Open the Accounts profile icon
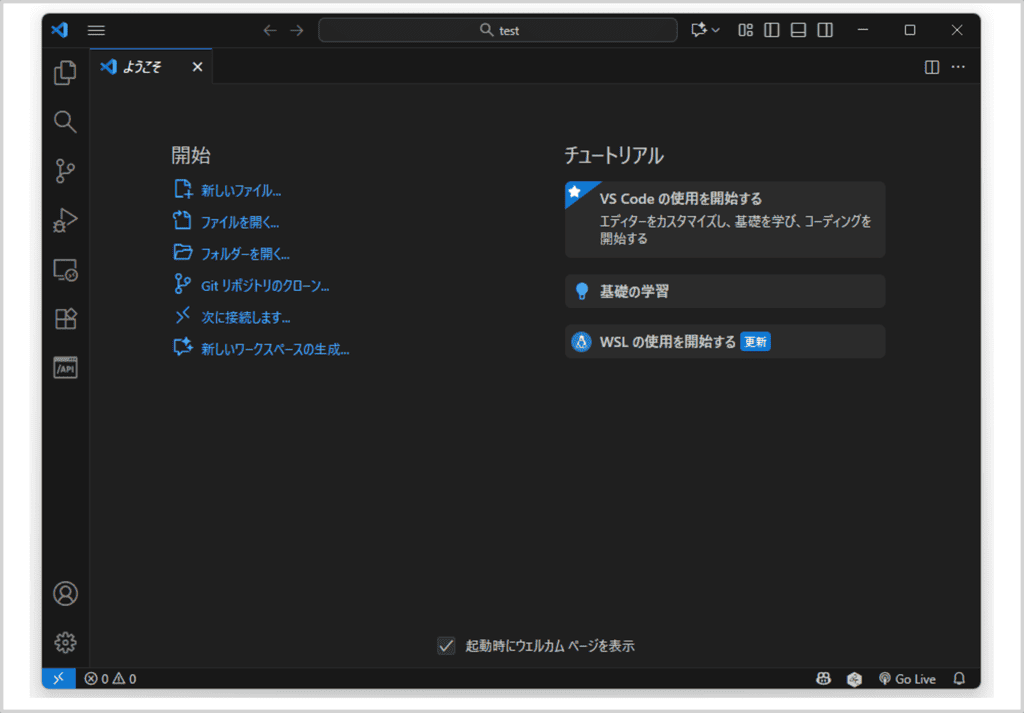The height and width of the screenshot is (713, 1024). [65, 593]
